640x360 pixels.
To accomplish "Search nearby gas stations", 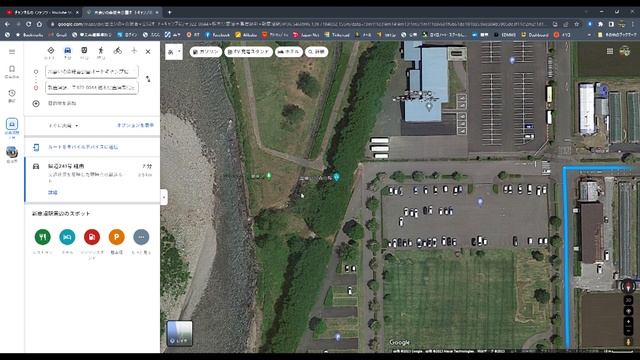I will (x=92, y=237).
